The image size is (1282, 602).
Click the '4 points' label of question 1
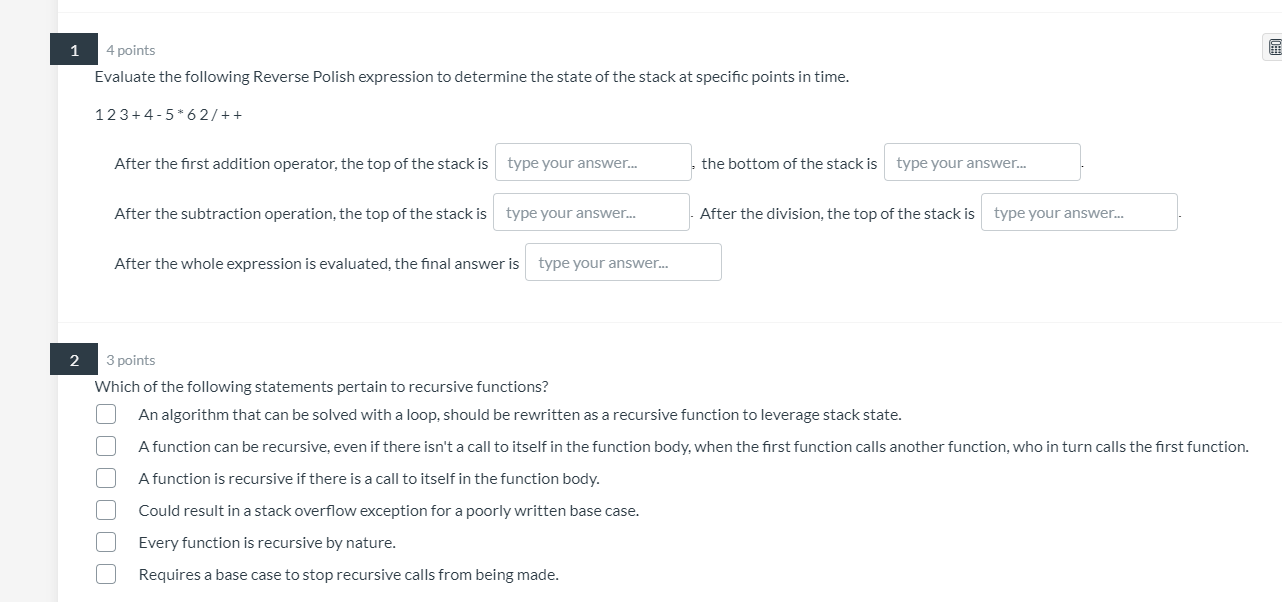click(131, 50)
